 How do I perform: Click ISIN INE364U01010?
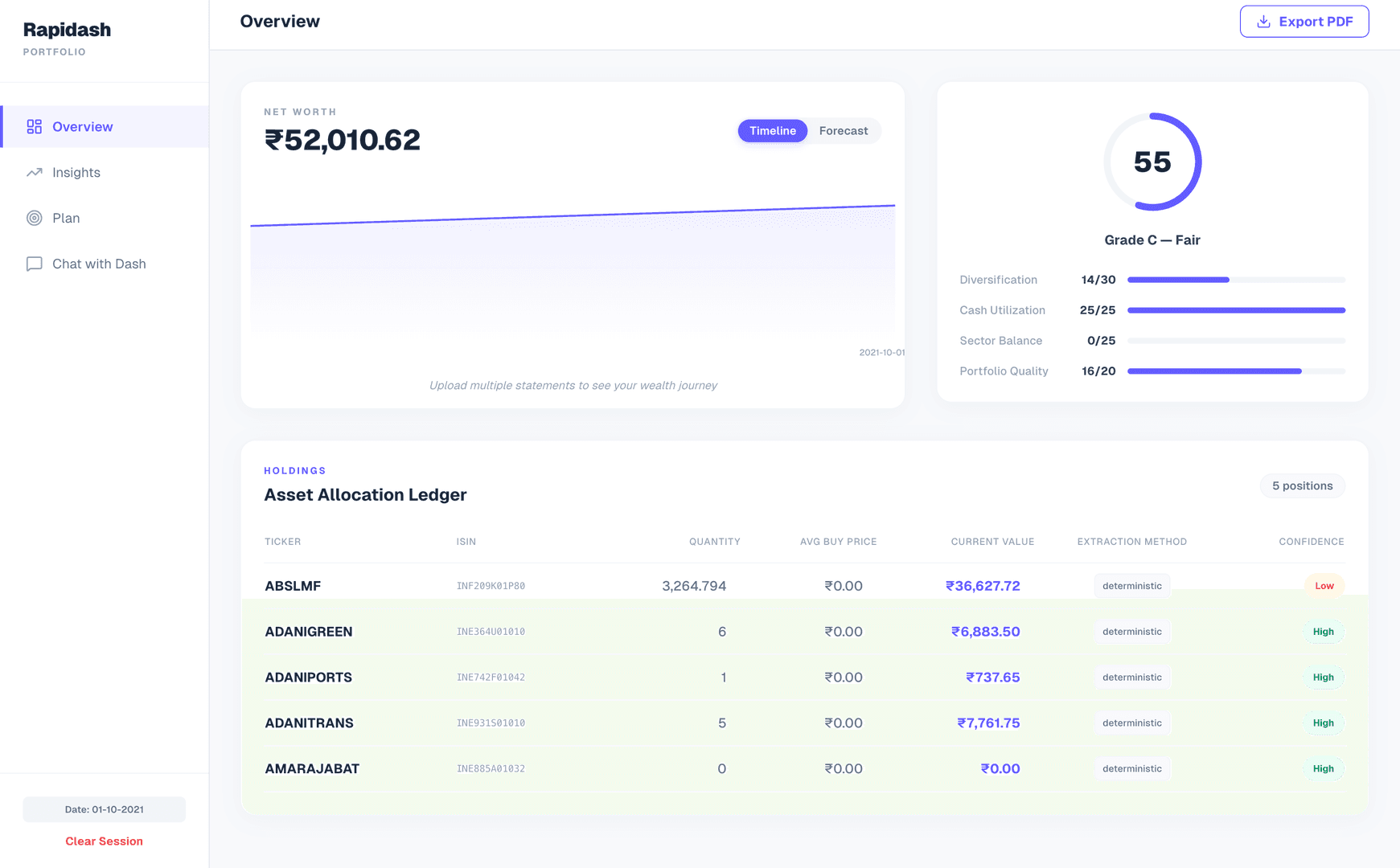pos(491,633)
